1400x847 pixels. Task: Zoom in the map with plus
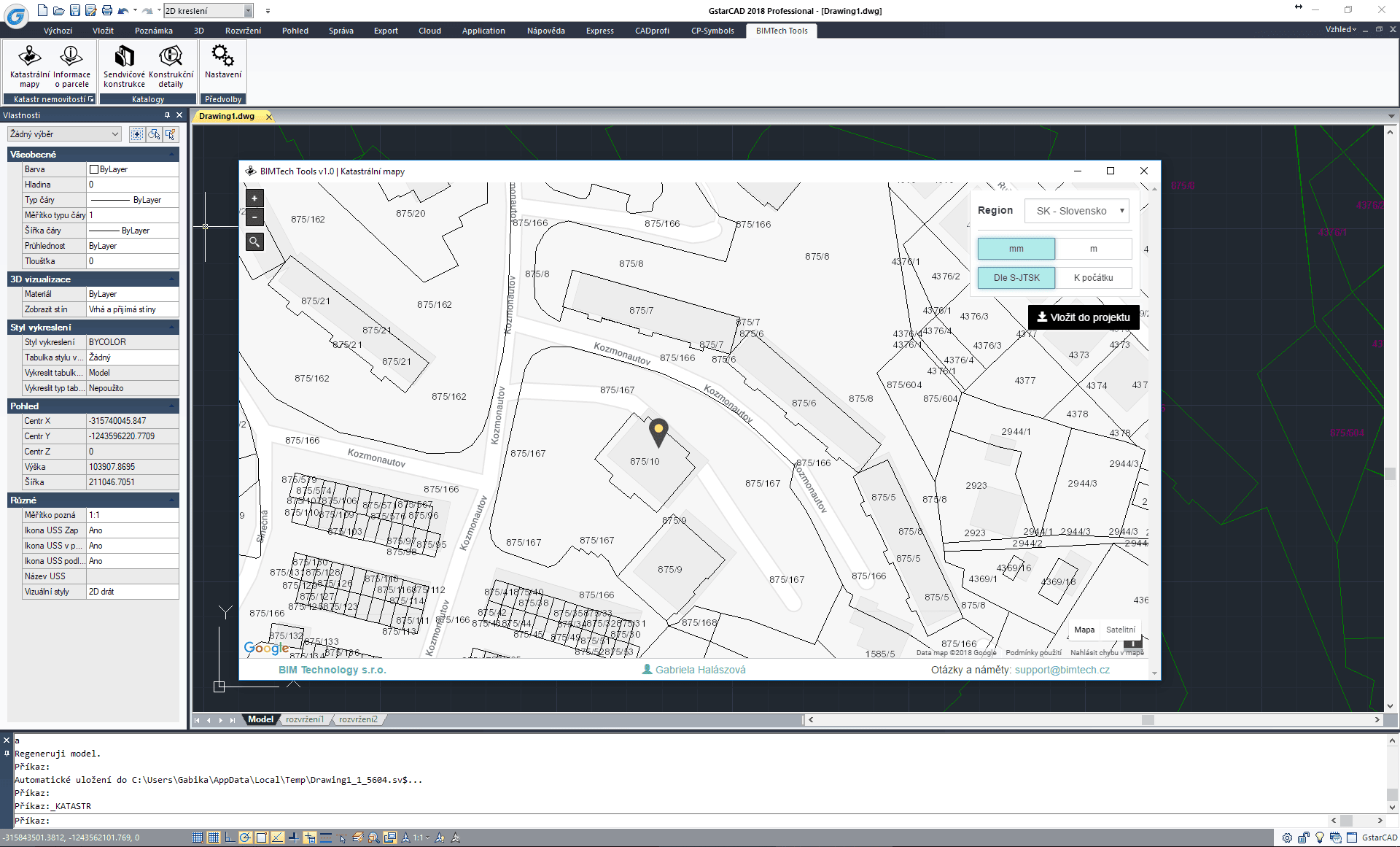tap(254, 198)
